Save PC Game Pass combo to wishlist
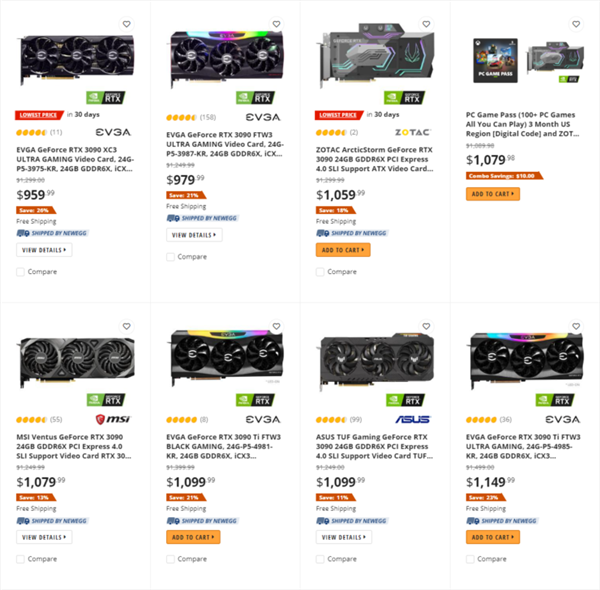Screen dimensions: 600x590 (576, 24)
